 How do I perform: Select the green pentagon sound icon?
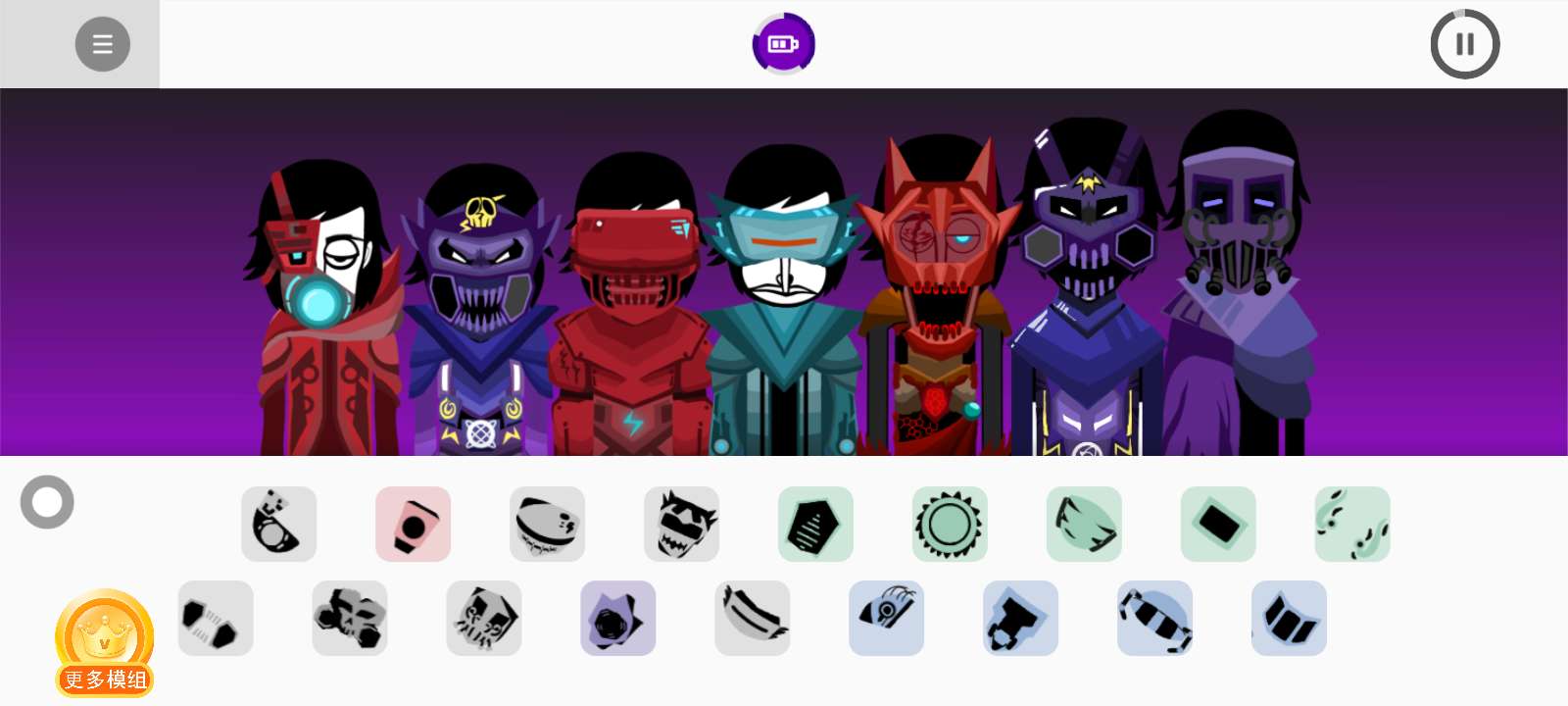click(x=815, y=525)
